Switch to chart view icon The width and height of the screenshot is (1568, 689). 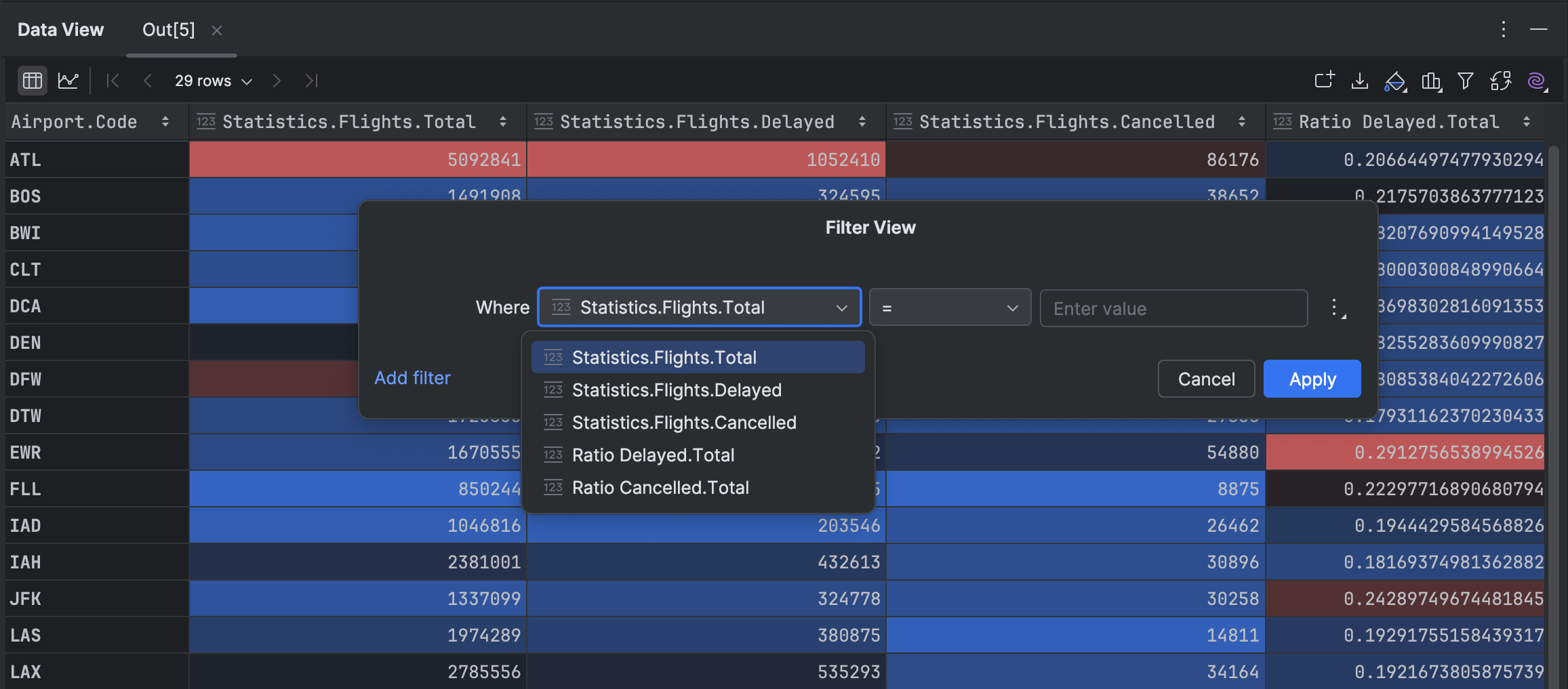(68, 81)
